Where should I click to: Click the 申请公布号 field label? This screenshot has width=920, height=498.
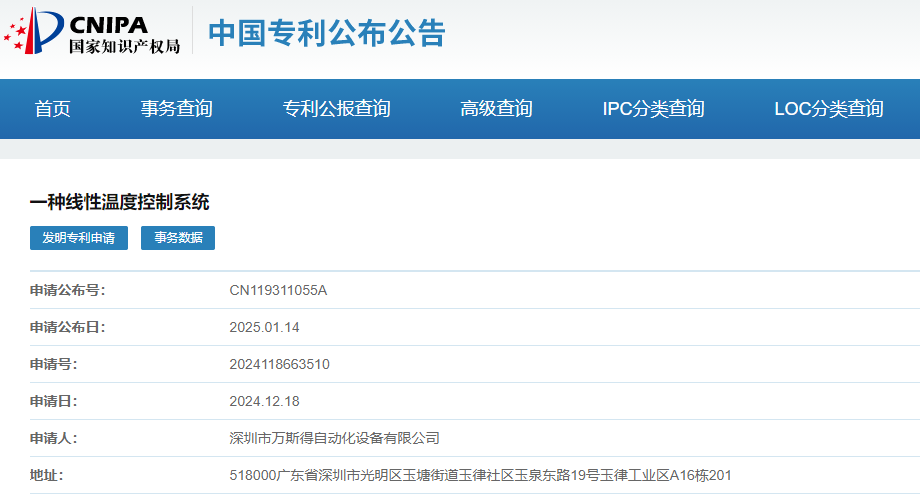click(67, 290)
